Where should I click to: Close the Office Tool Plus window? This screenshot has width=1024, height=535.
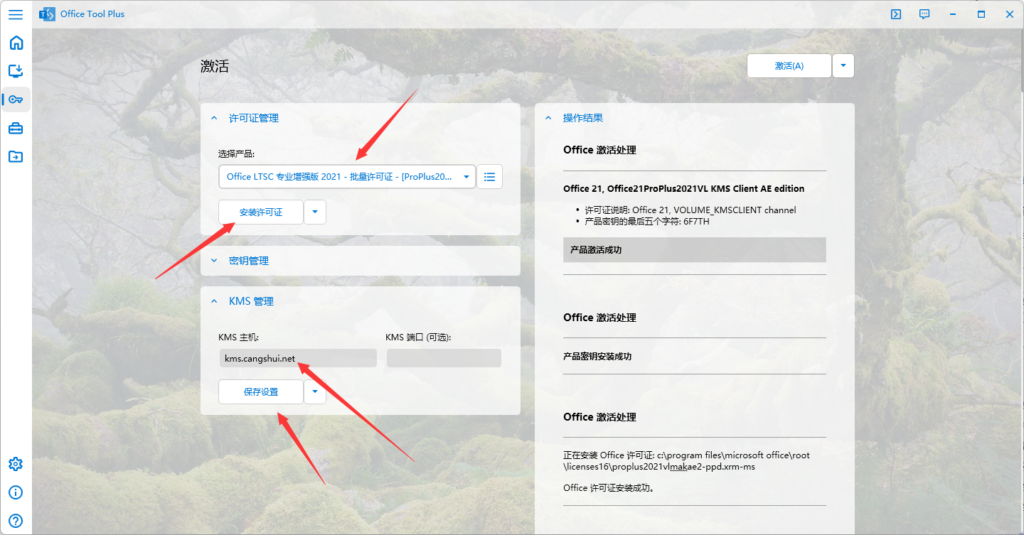pyautogui.click(x=1009, y=14)
